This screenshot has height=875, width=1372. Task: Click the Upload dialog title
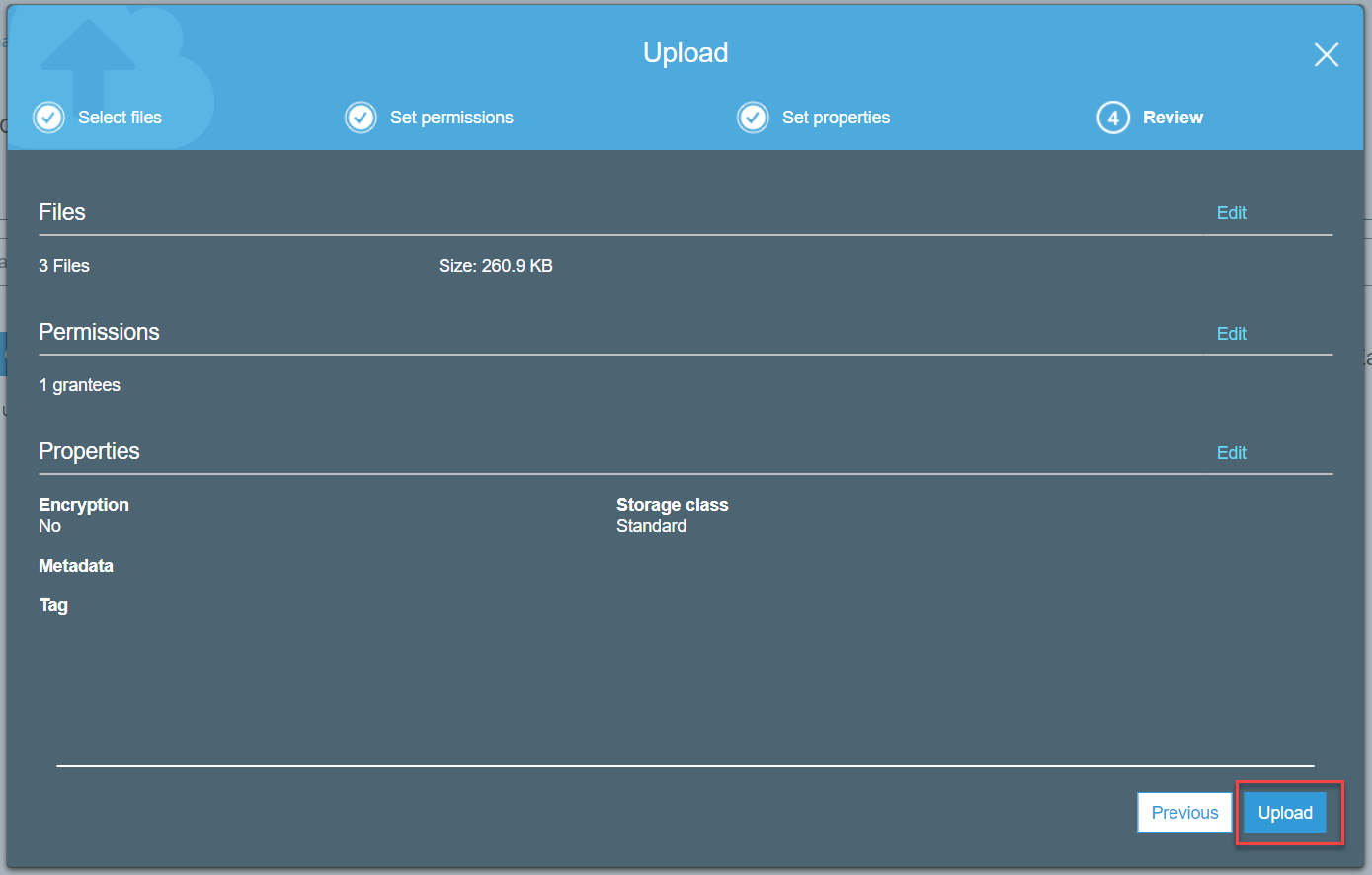(x=686, y=53)
